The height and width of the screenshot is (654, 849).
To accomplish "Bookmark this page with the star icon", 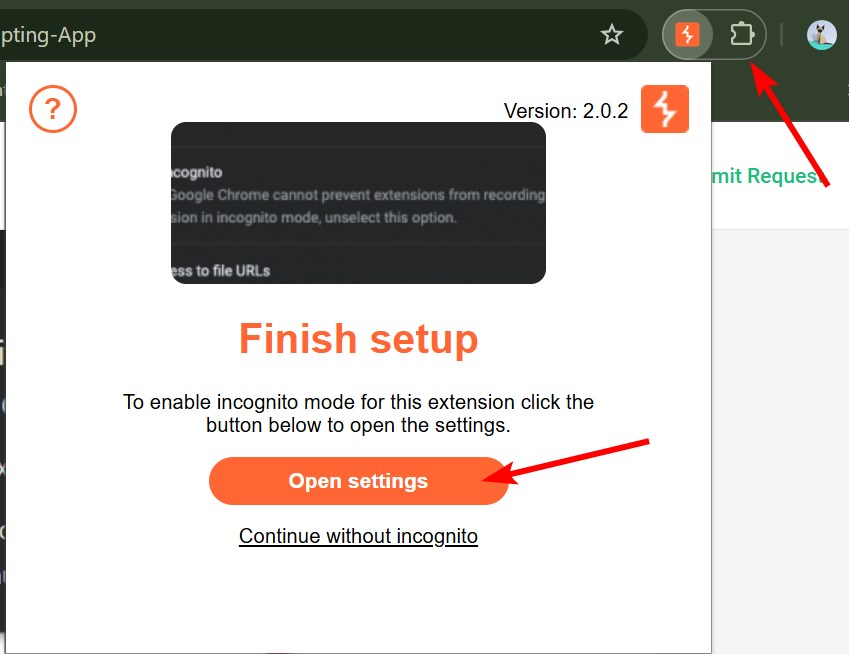I will 611,35.
